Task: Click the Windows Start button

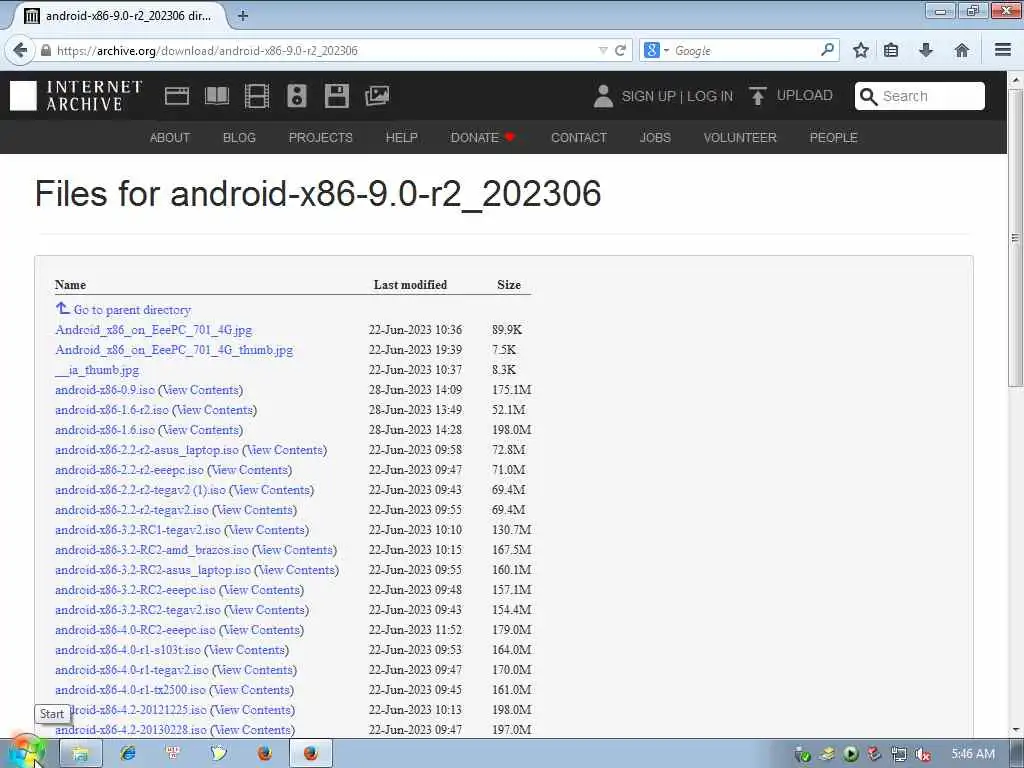Action: 25,754
